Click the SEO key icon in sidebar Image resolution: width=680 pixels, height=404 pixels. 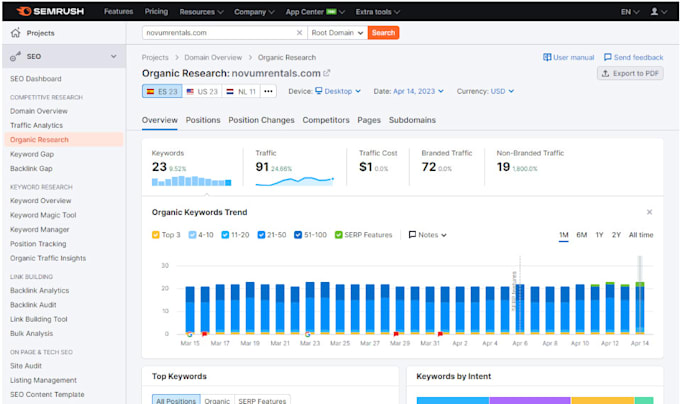16,56
